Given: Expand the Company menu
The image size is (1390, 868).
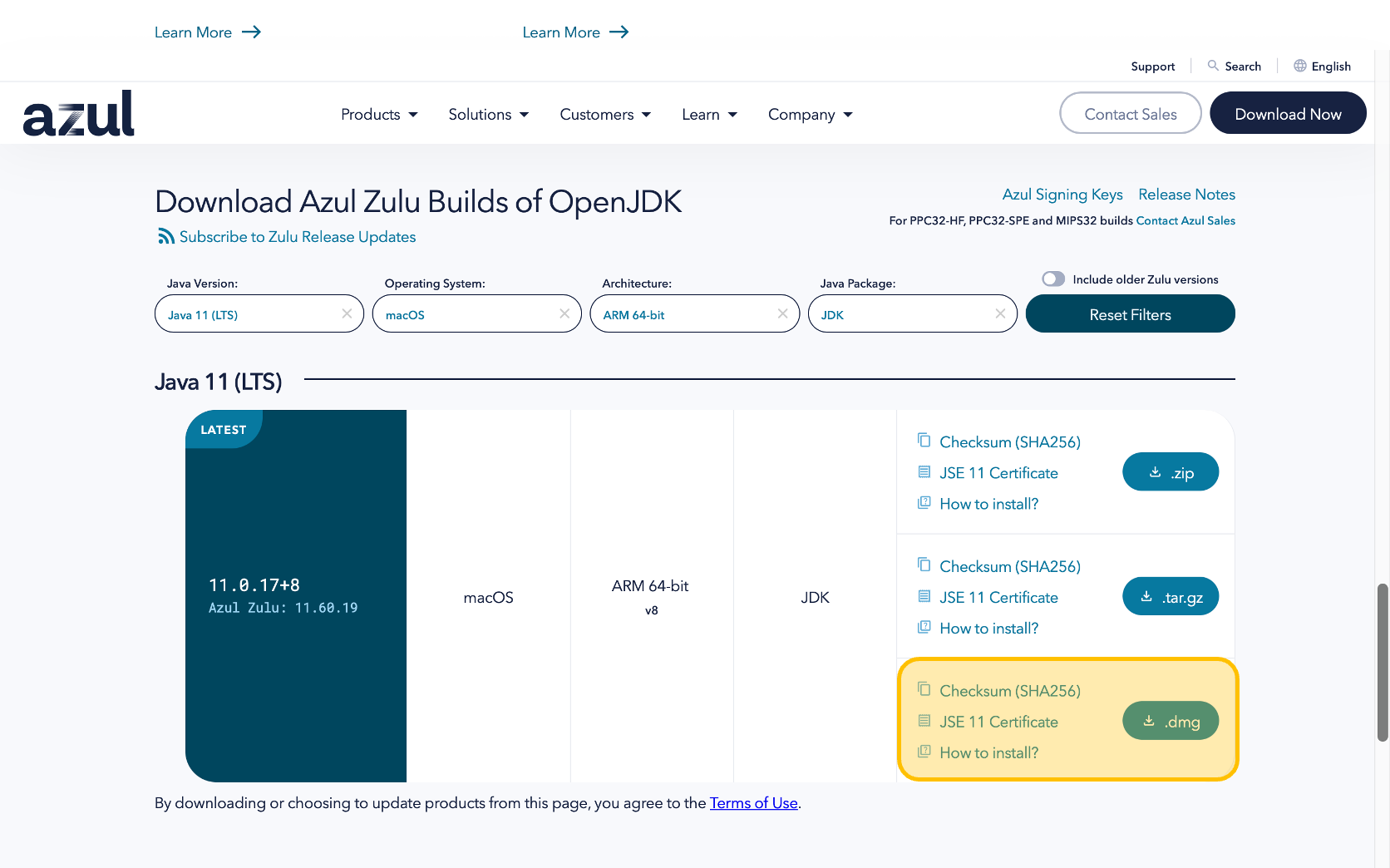Looking at the screenshot, I should [x=811, y=114].
